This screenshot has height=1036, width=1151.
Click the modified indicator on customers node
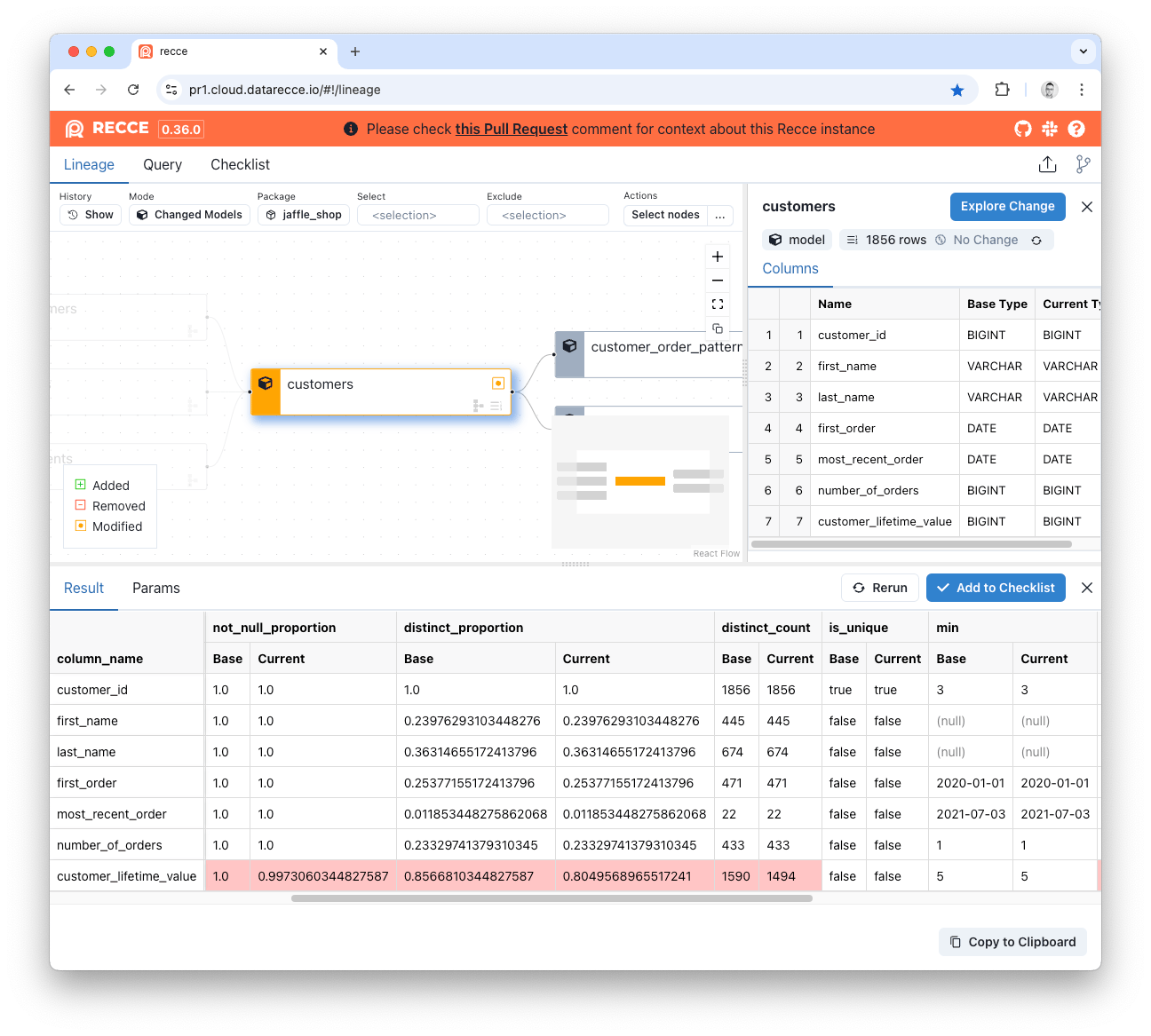[498, 384]
